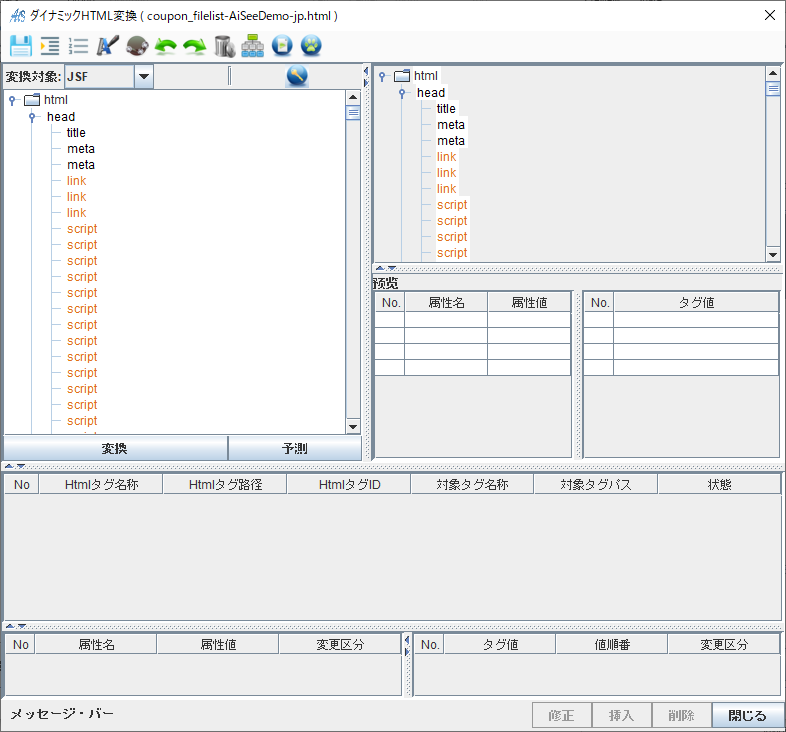Viewport: 786px width, 732px height.
Task: Click 変更区分 header next to 値順番
Action: (x=724, y=644)
